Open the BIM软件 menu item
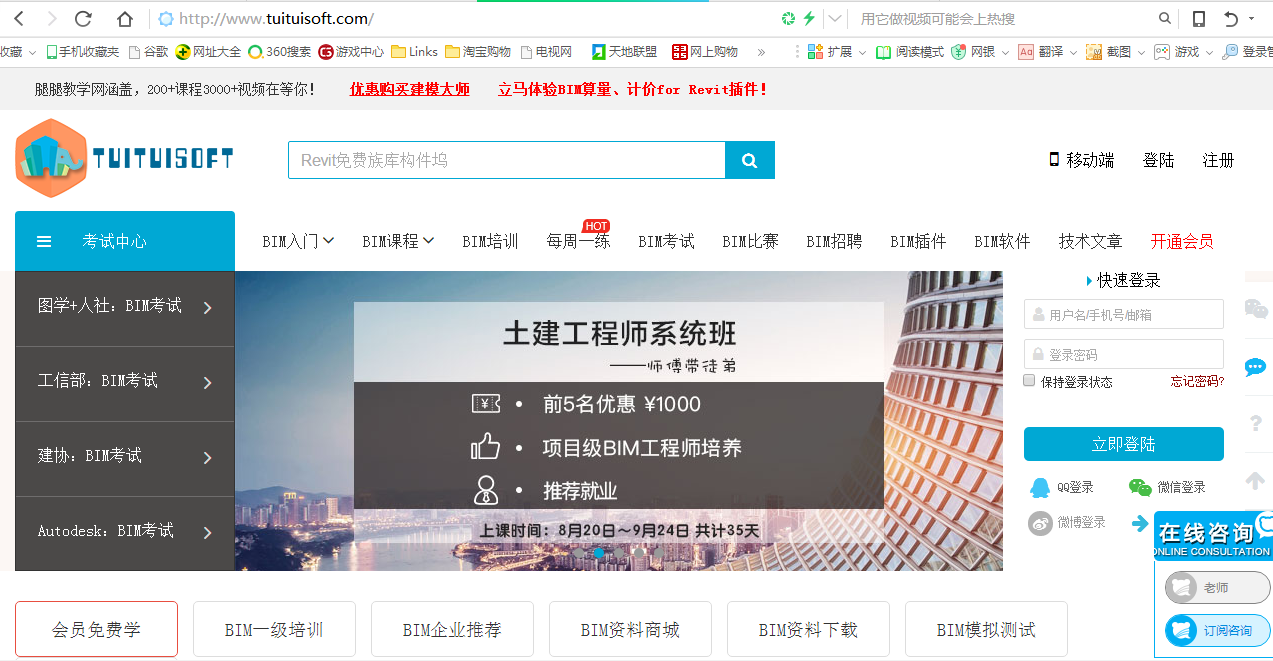Viewport: 1273px width, 661px height. pyautogui.click(x=1002, y=241)
